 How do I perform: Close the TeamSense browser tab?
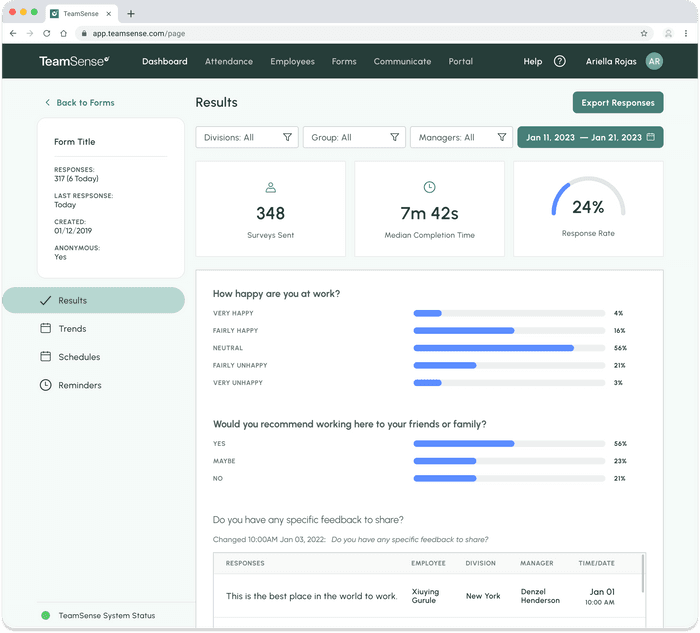(x=108, y=14)
